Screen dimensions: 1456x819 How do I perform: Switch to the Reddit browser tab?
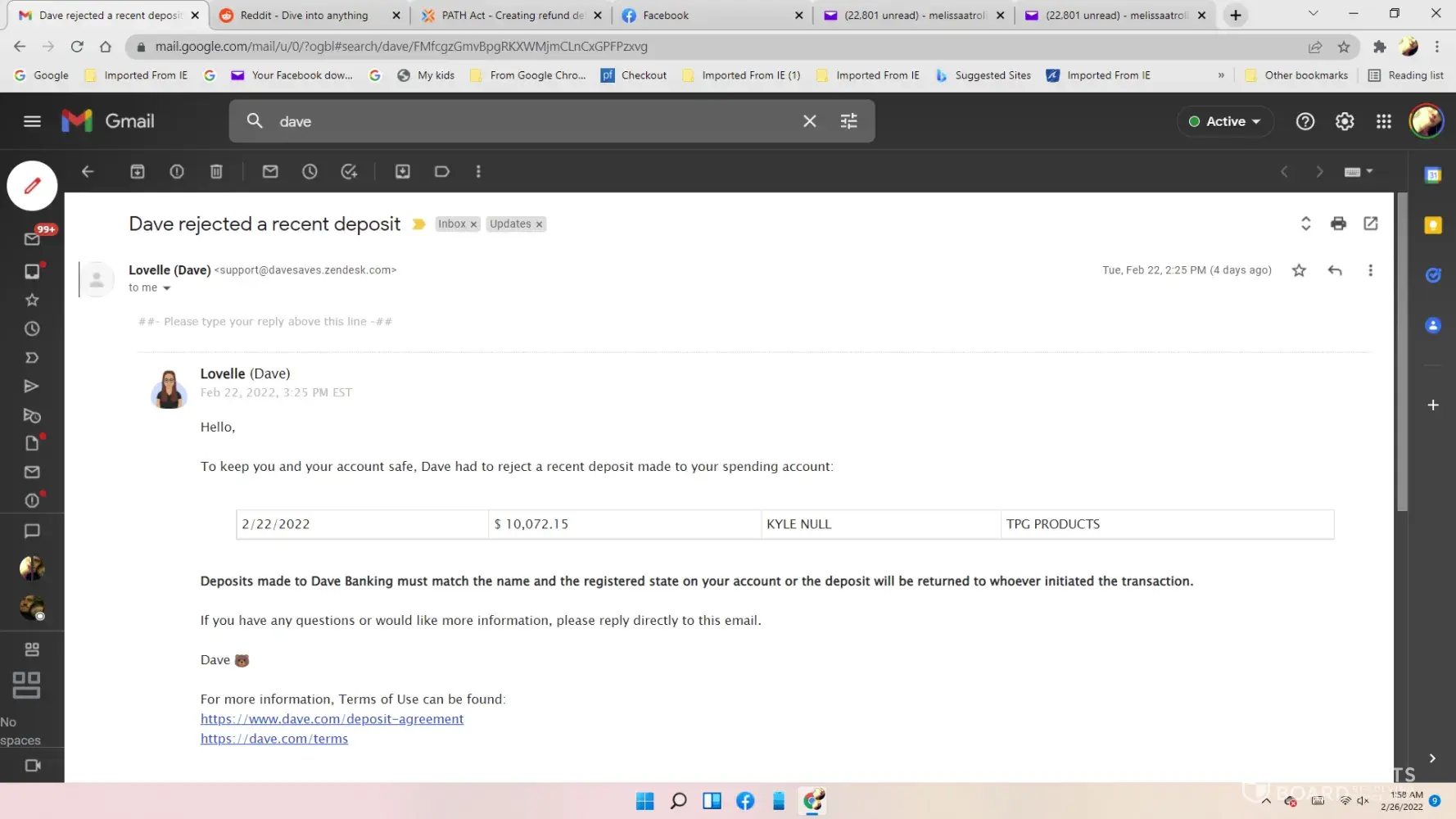pyautogui.click(x=304, y=15)
